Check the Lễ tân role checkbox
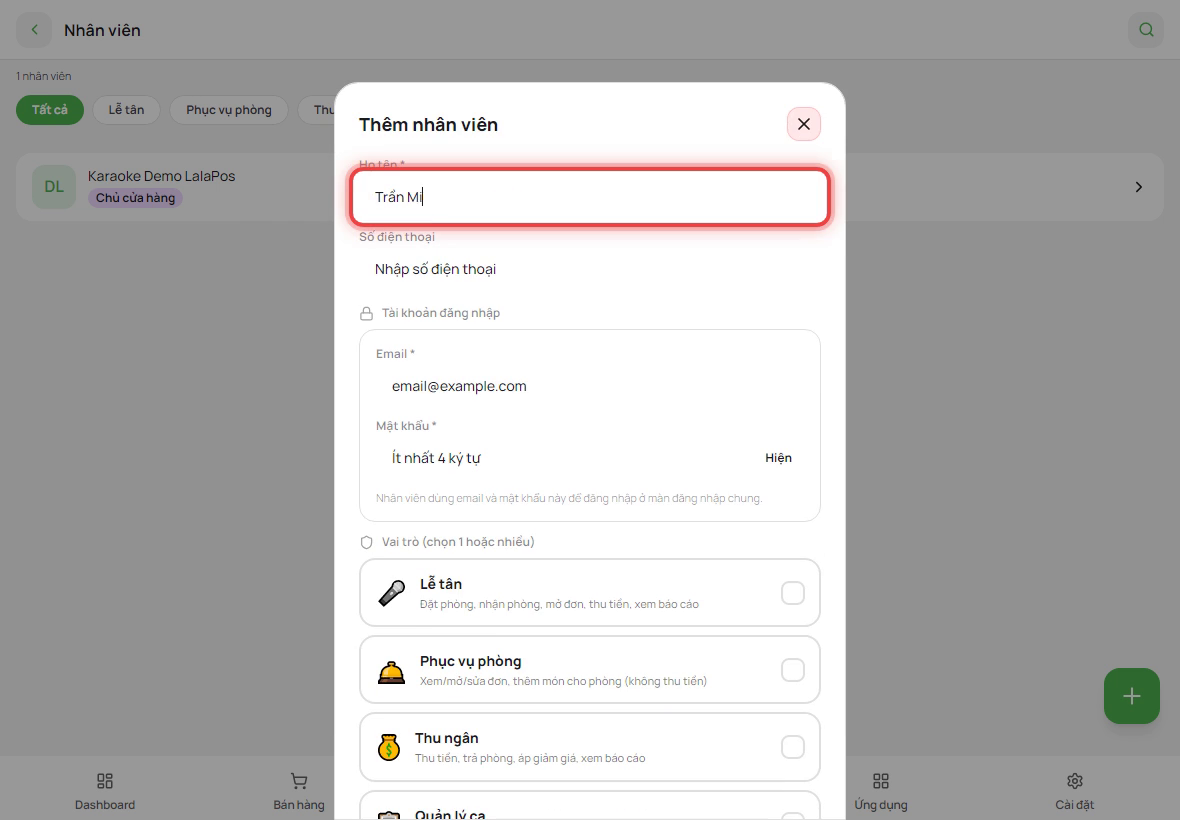The image size is (1180, 820). coord(792,593)
